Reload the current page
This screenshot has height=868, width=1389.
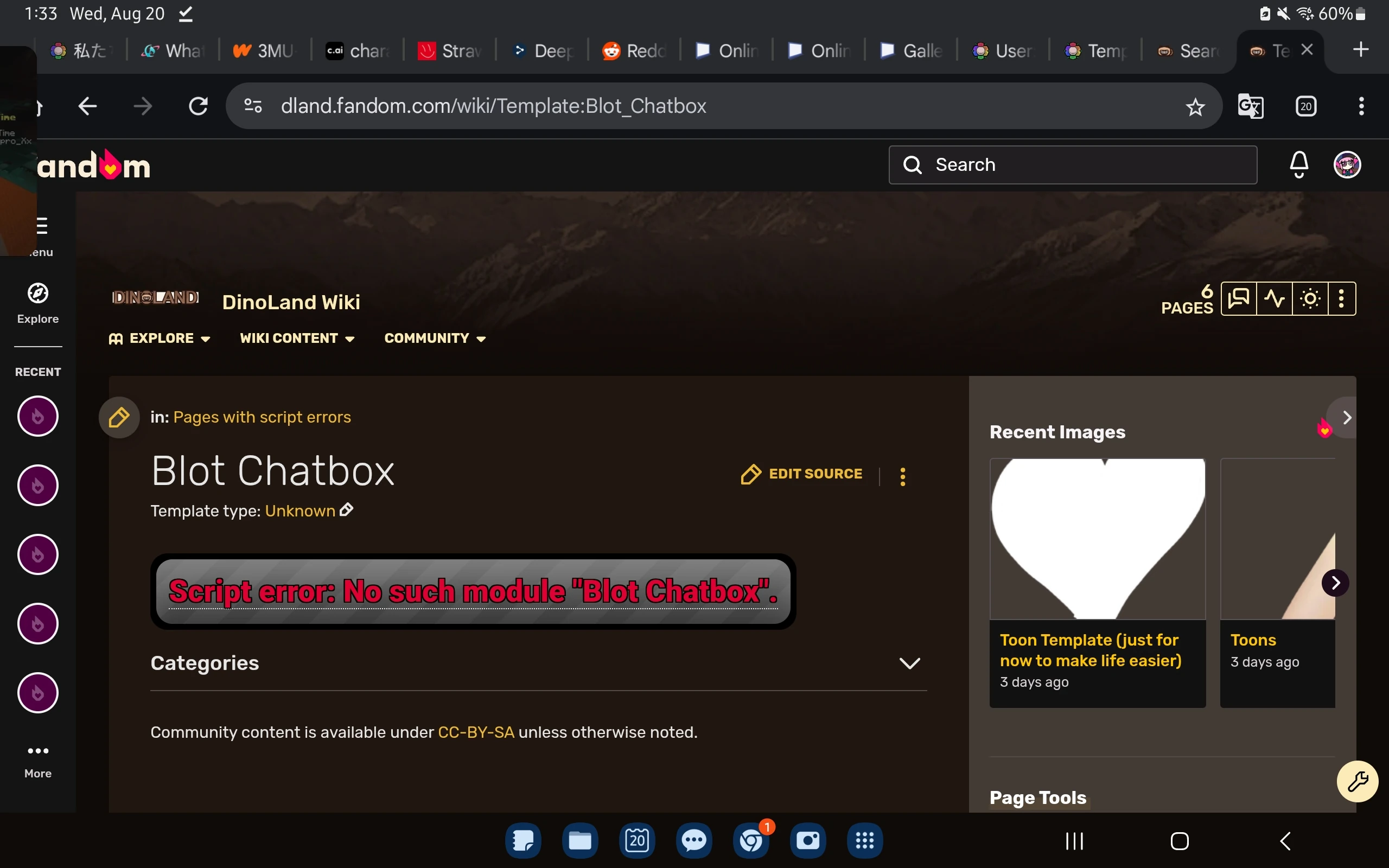click(x=197, y=106)
